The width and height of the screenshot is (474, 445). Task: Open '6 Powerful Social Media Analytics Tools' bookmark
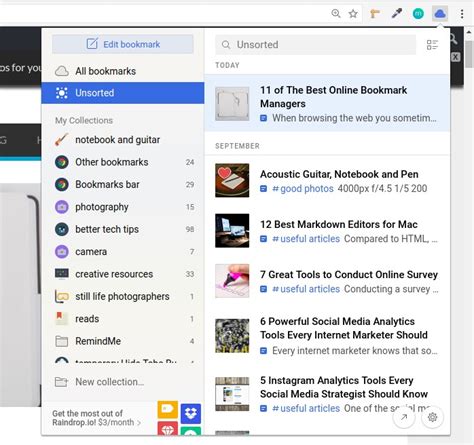pyautogui.click(x=327, y=335)
